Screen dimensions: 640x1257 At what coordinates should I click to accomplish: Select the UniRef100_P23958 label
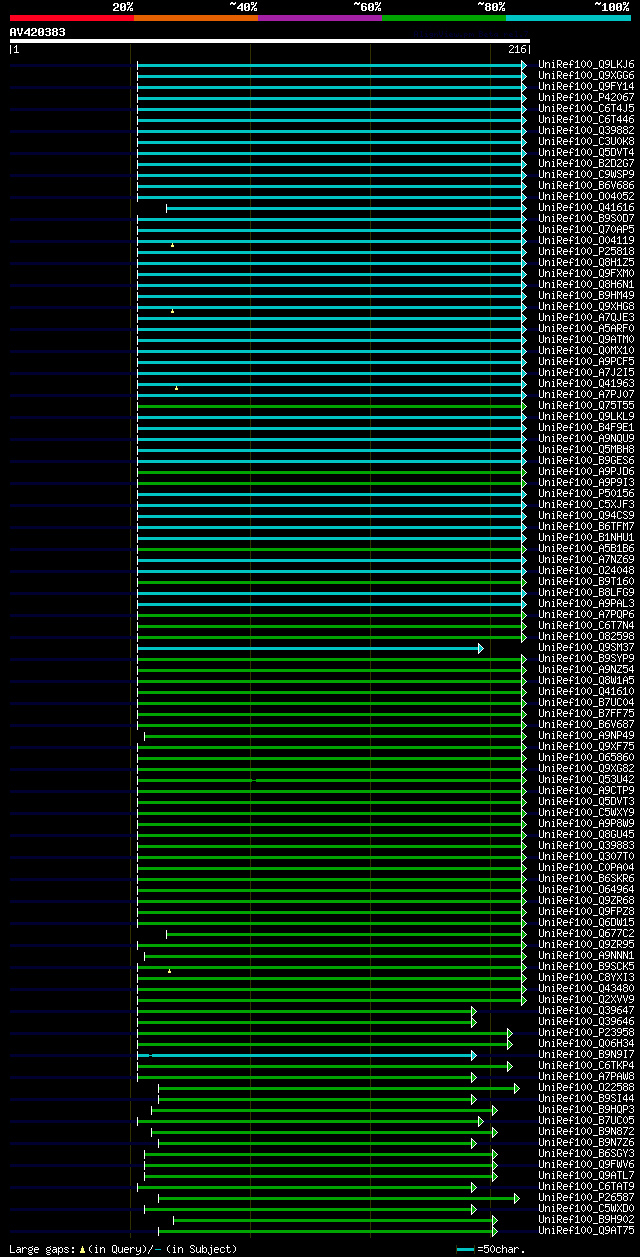click(x=586, y=1032)
